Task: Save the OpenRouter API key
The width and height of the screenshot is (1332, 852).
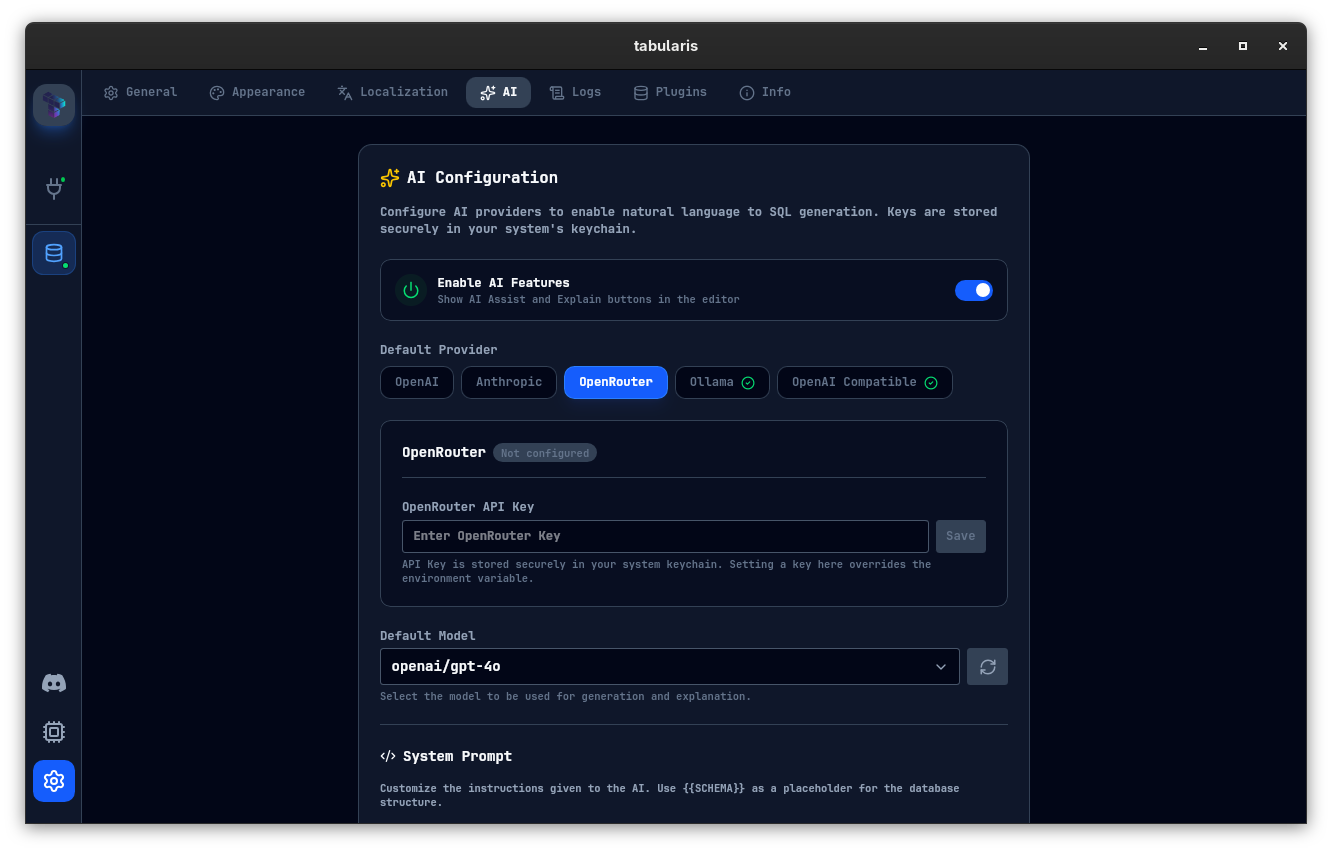Action: (x=960, y=536)
